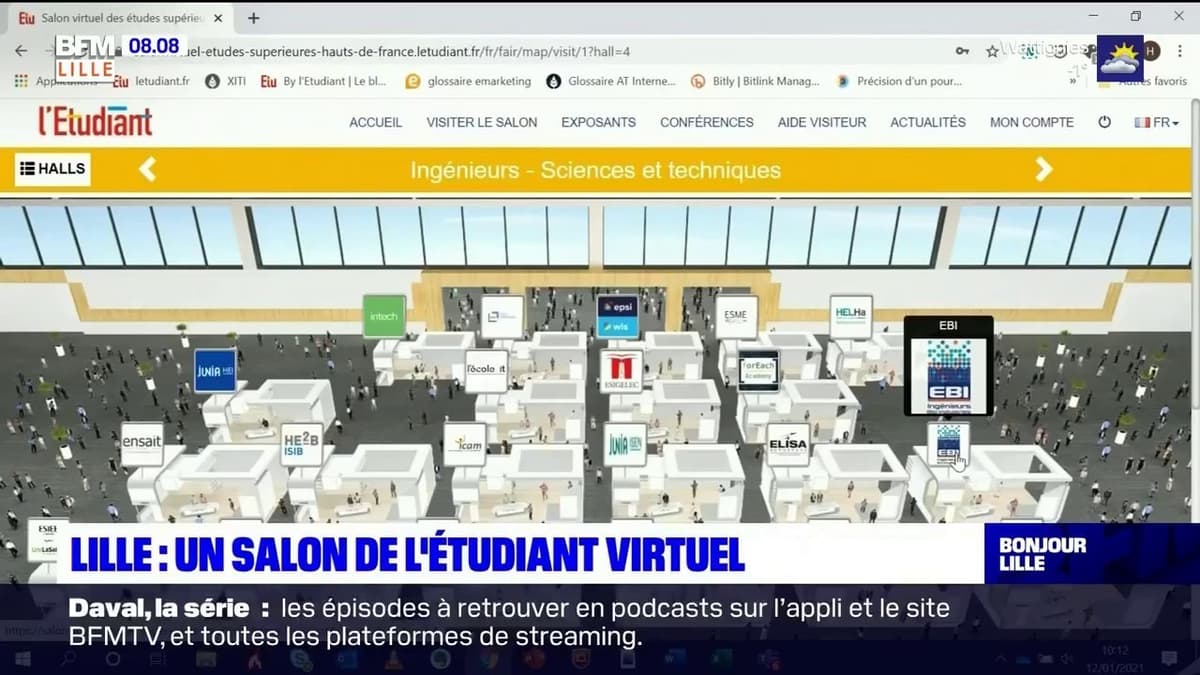Open the Précision d'un pour bookmark
The height and width of the screenshot is (675, 1200).
pos(899,81)
